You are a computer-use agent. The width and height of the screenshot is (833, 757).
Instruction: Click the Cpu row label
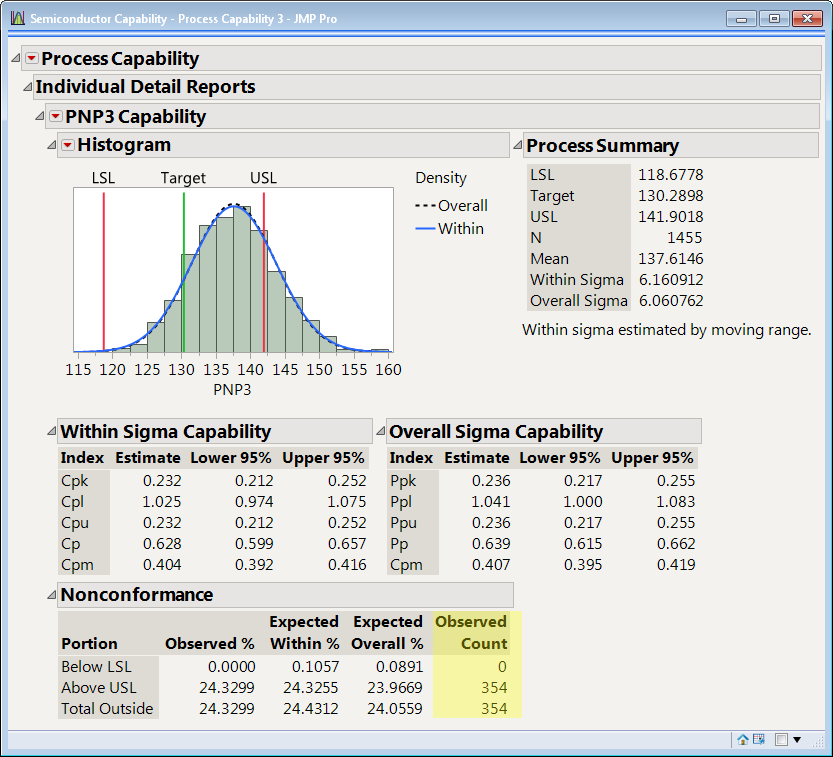tap(75, 523)
